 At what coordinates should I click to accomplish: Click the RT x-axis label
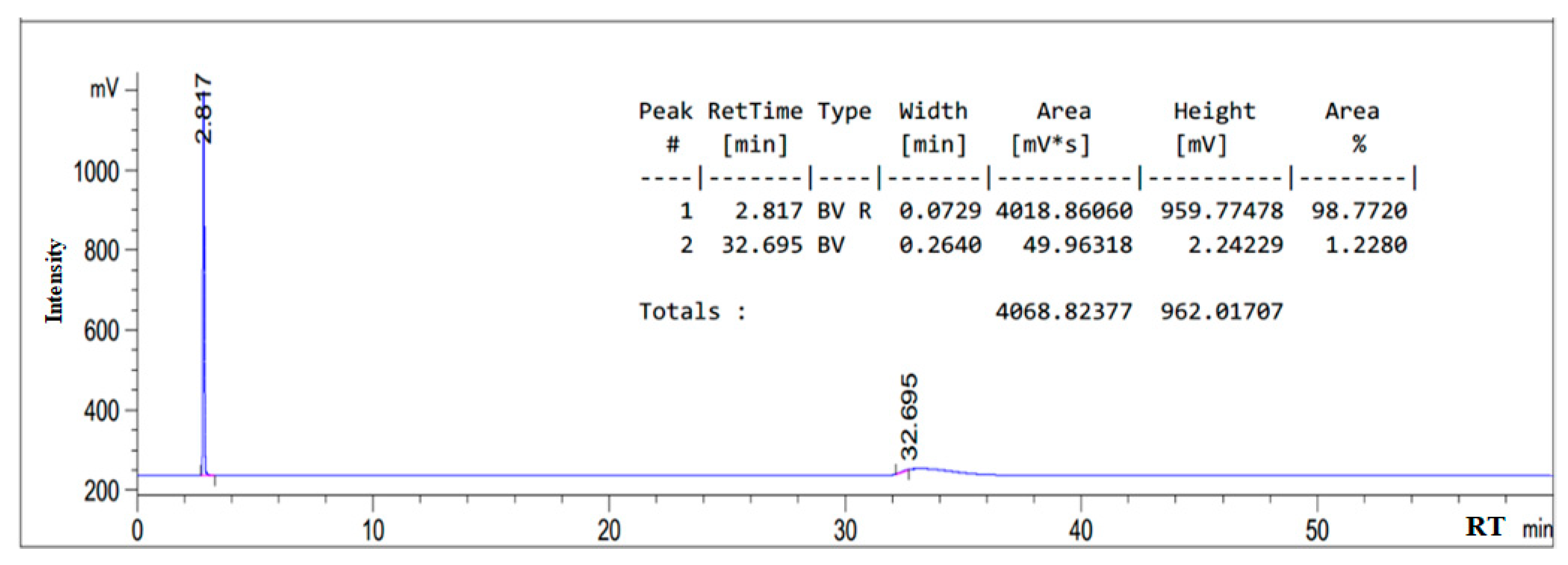tap(1485, 526)
